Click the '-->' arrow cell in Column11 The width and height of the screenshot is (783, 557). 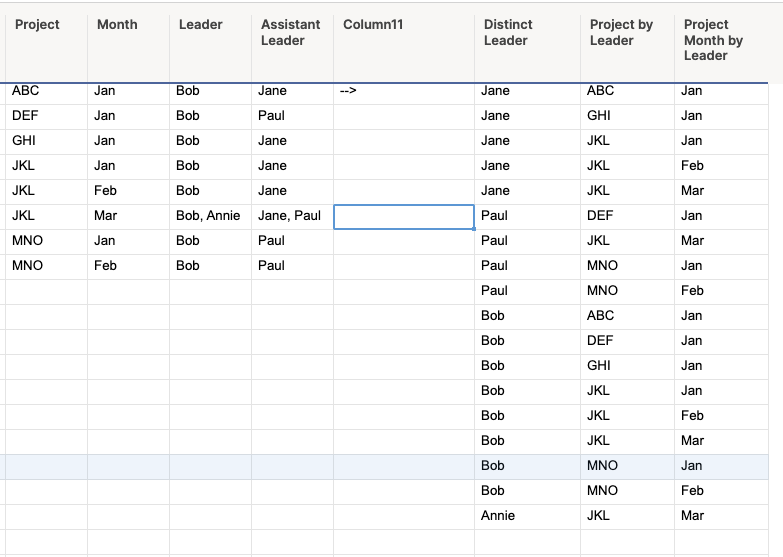pos(348,91)
